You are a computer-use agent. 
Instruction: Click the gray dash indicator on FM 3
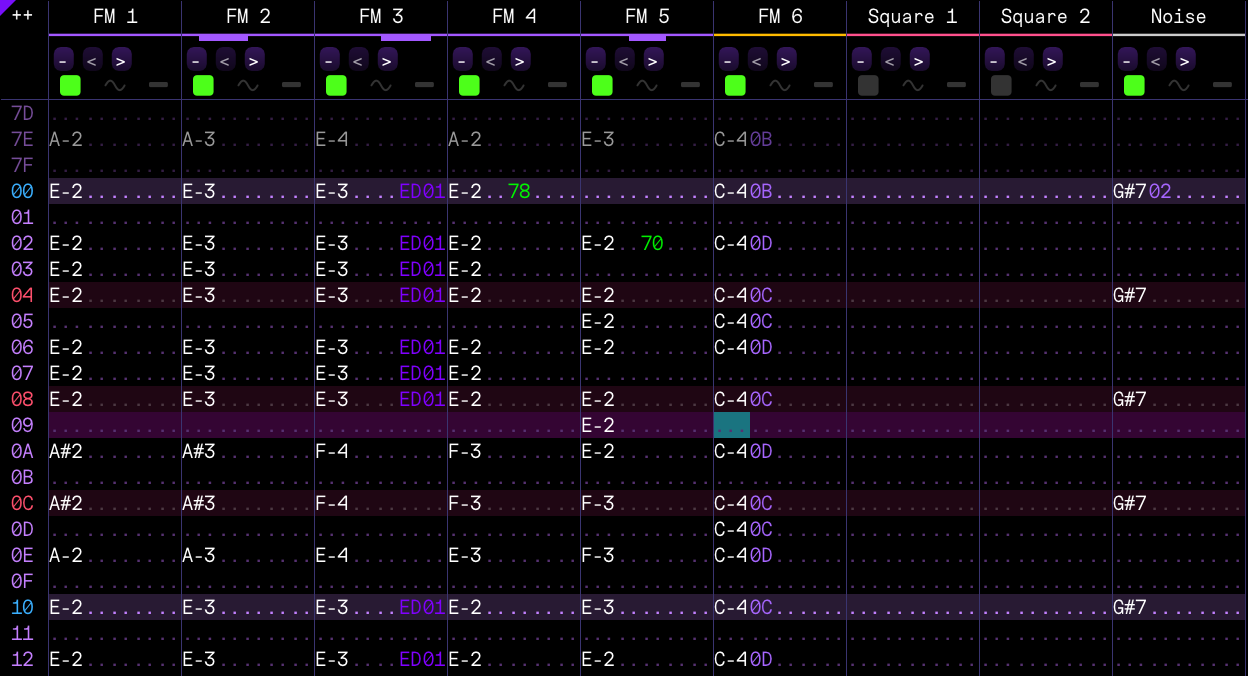click(x=424, y=86)
